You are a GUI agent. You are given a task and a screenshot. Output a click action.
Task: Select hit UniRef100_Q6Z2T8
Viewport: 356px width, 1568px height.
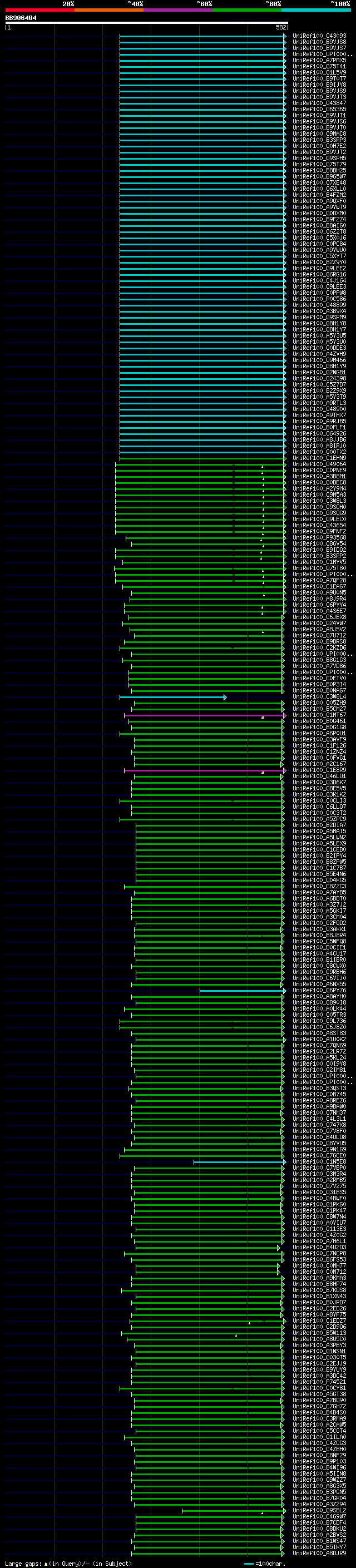click(x=319, y=231)
